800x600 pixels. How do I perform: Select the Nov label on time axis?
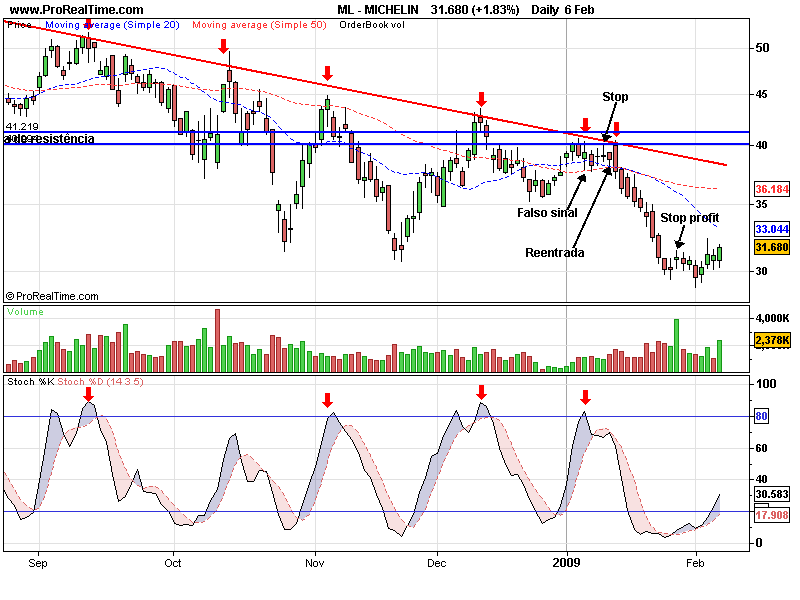[x=315, y=563]
